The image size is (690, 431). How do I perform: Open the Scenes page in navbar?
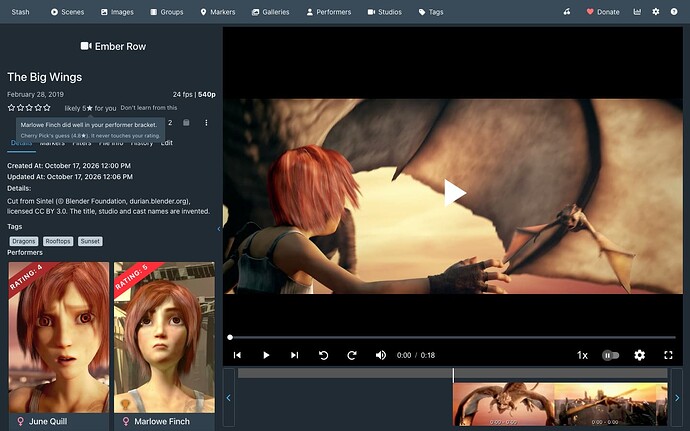(x=67, y=12)
